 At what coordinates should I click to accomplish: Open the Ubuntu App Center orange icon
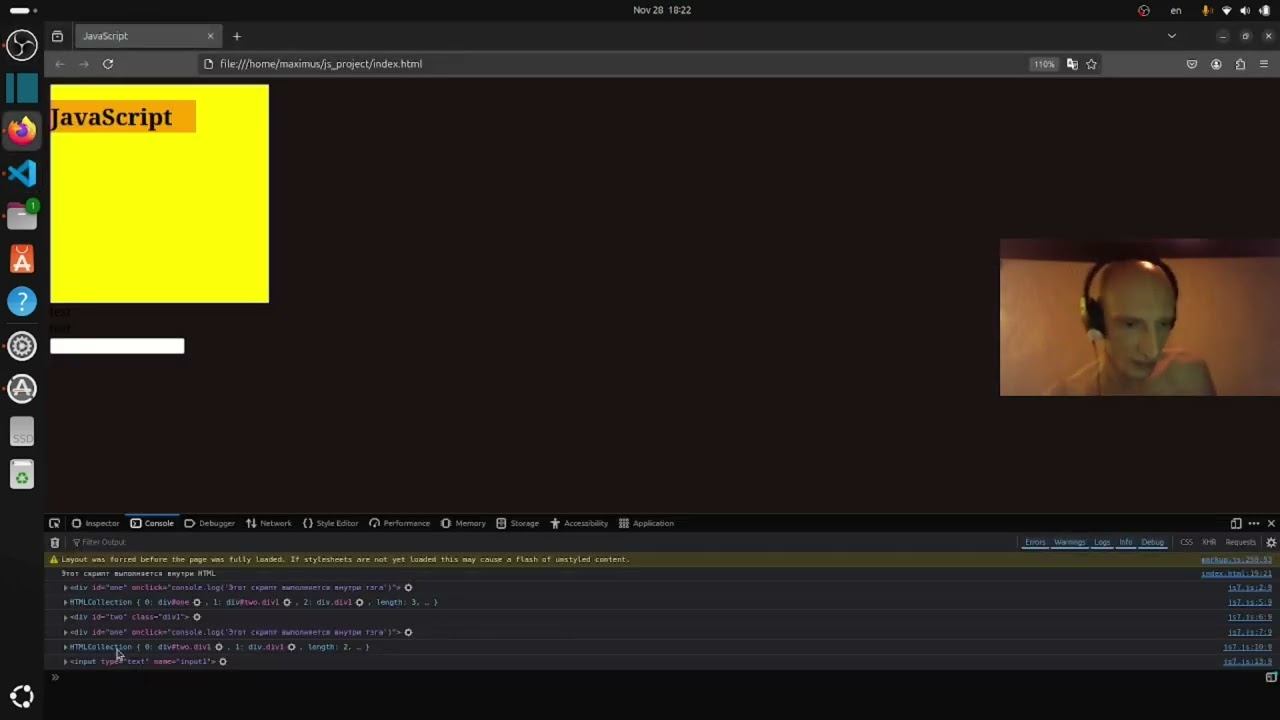point(22,260)
